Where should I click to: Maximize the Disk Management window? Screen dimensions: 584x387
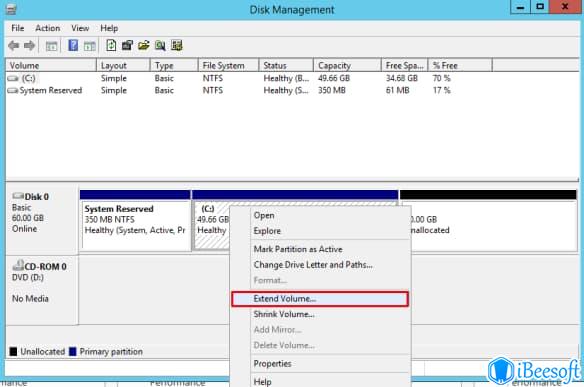(540, 7)
